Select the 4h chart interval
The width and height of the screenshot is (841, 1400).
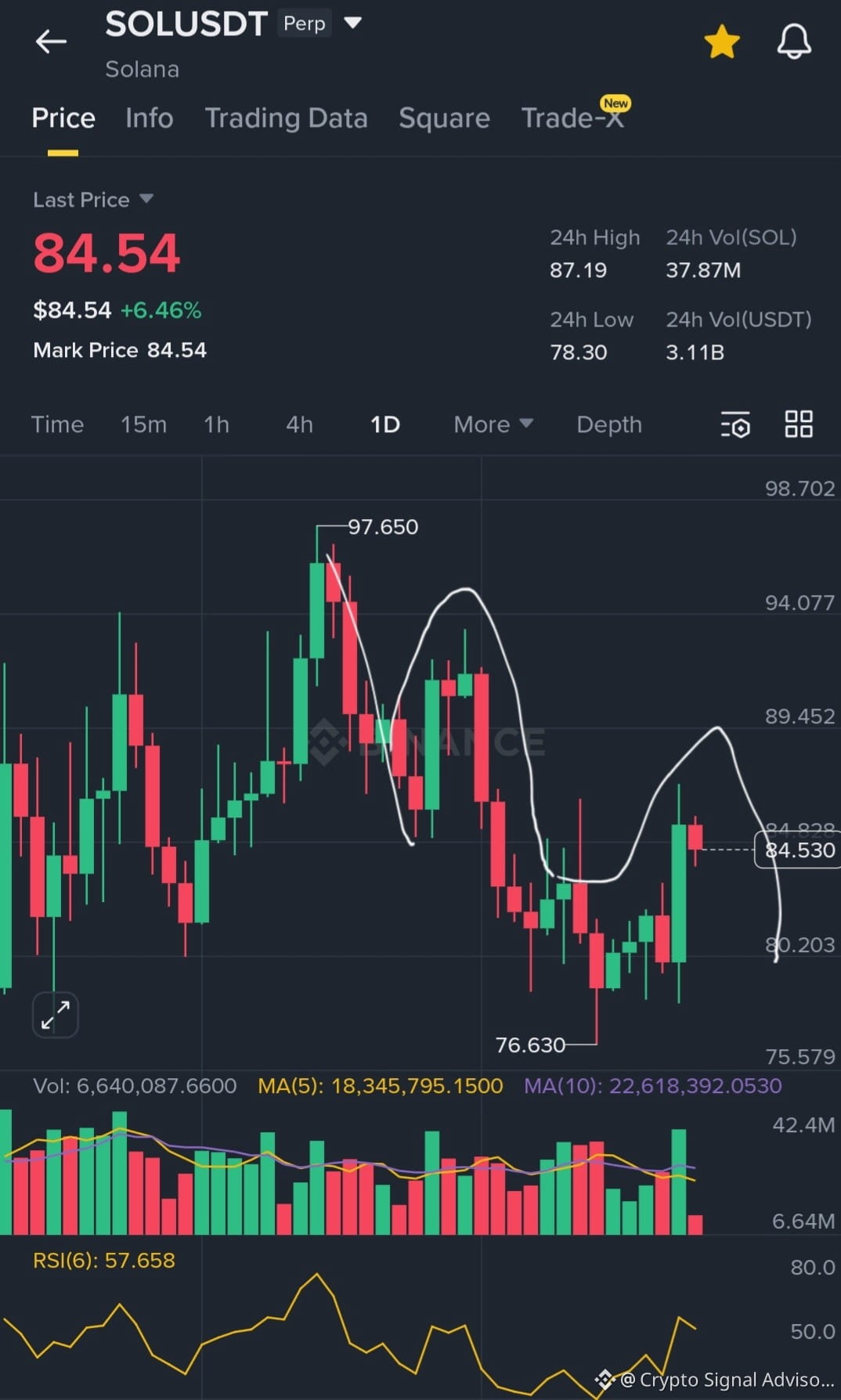coord(299,424)
